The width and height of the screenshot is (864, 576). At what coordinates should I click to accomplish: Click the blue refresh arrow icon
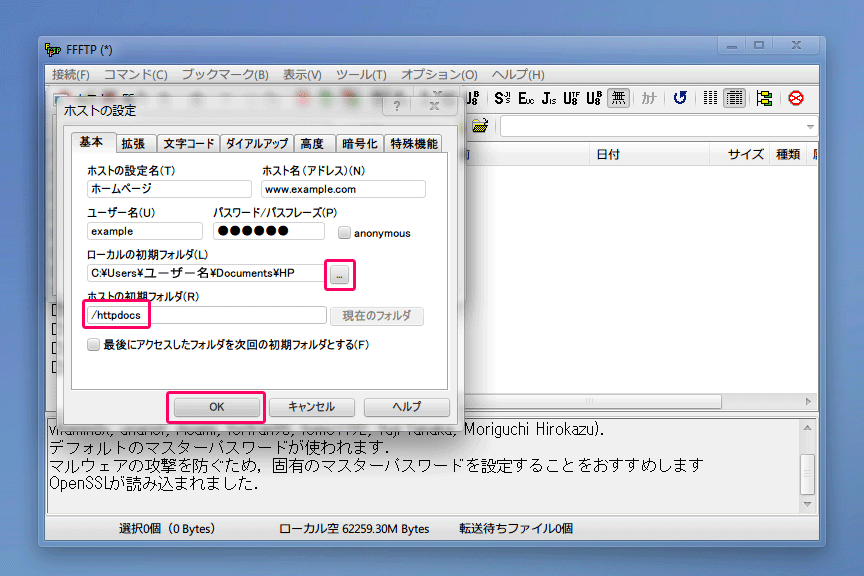(x=680, y=98)
